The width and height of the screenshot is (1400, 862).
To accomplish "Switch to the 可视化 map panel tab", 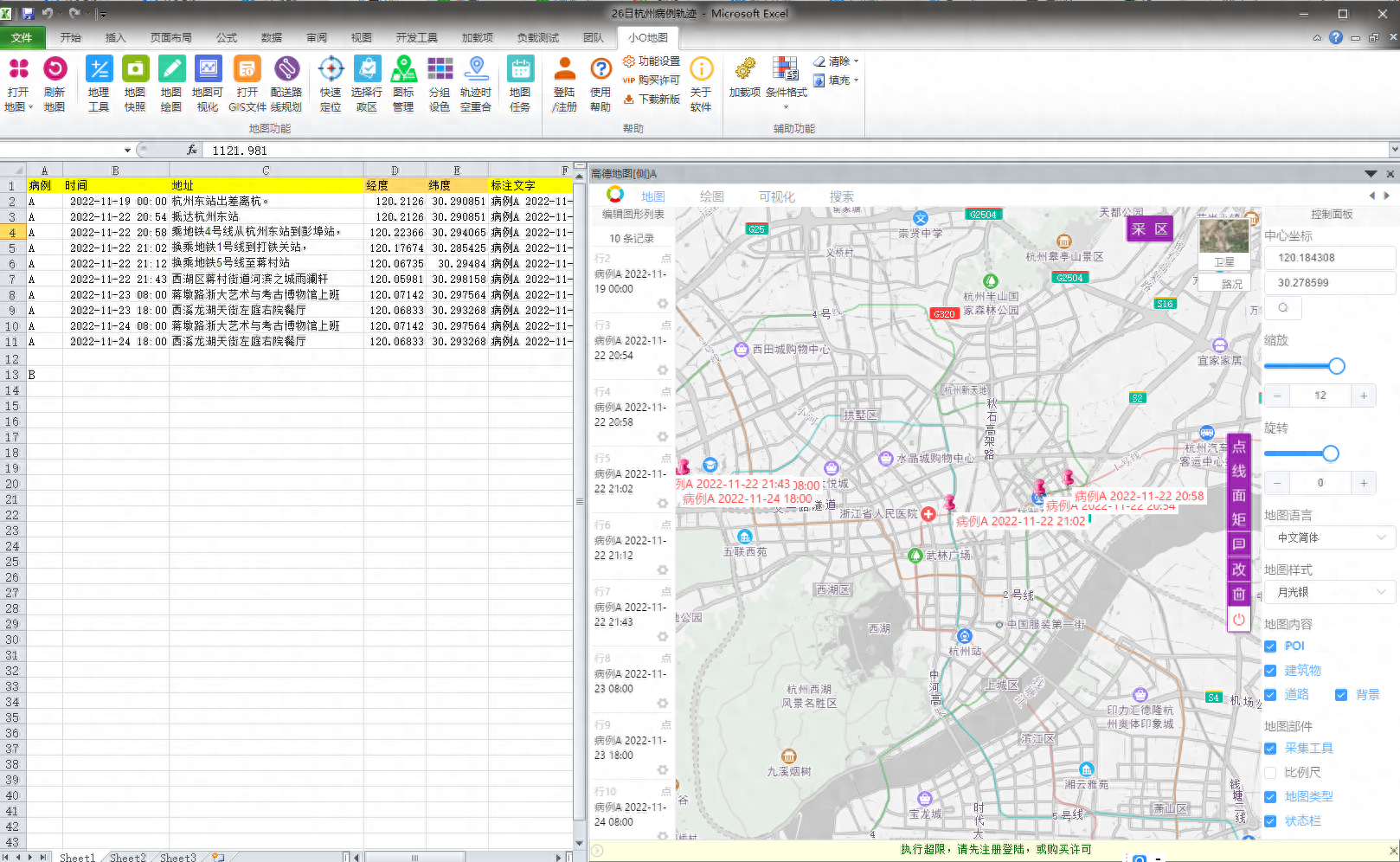I will [x=776, y=196].
